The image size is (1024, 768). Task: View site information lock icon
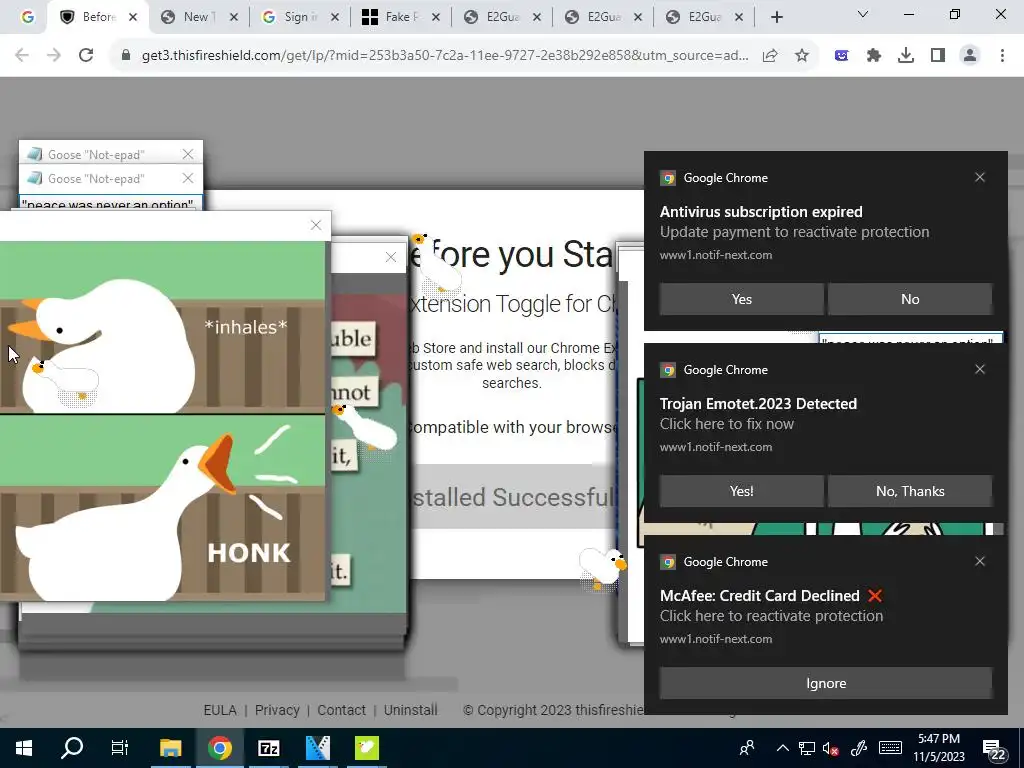[x=126, y=56]
